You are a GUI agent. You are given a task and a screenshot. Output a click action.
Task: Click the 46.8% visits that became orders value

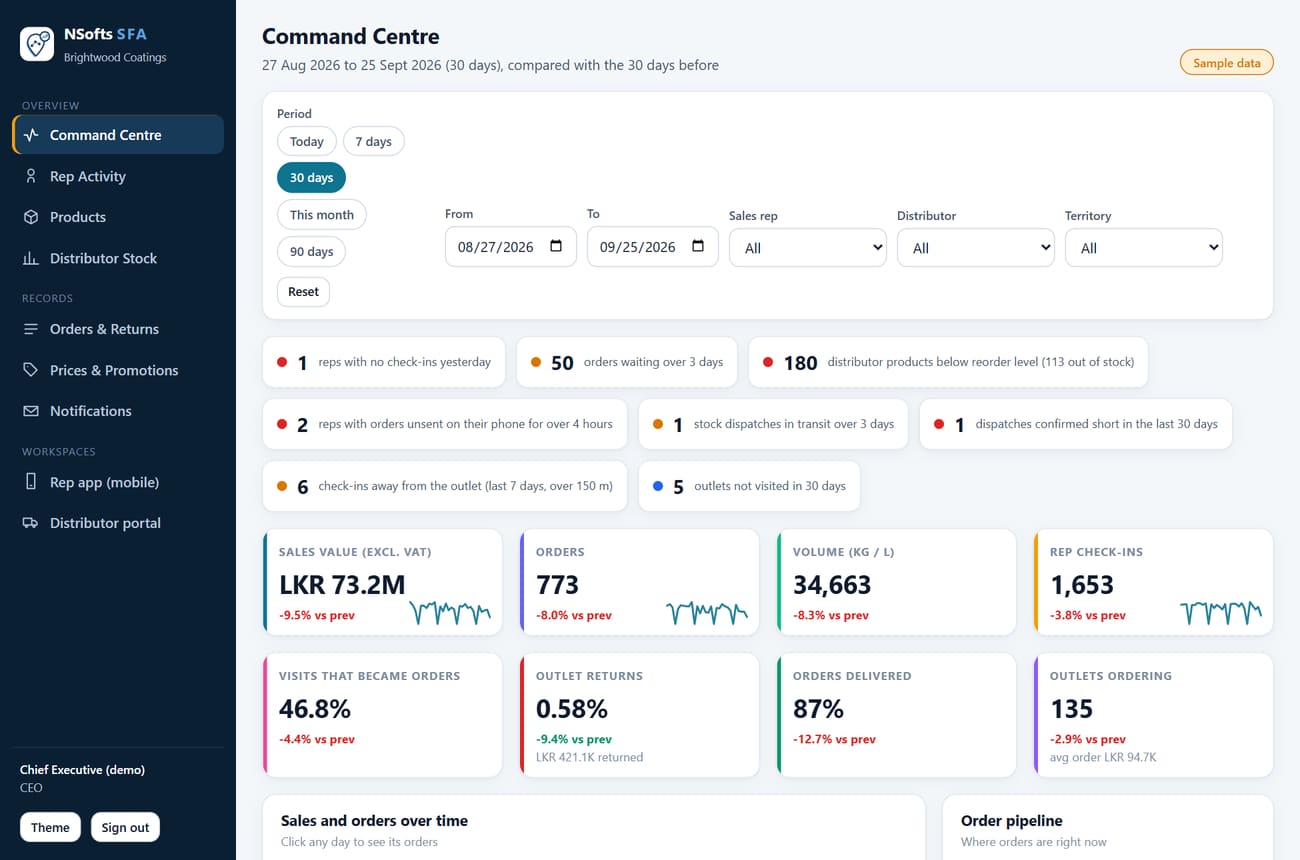[315, 709]
